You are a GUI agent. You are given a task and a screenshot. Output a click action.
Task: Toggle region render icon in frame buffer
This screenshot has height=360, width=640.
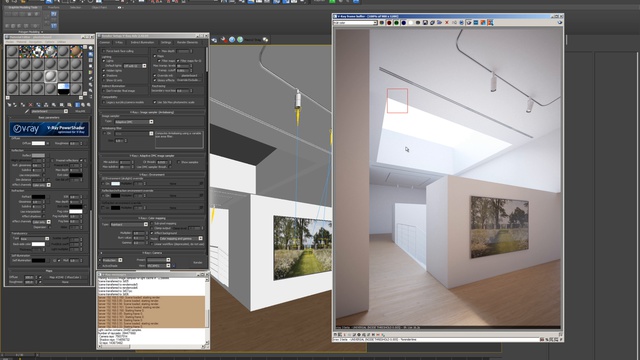pos(469,23)
